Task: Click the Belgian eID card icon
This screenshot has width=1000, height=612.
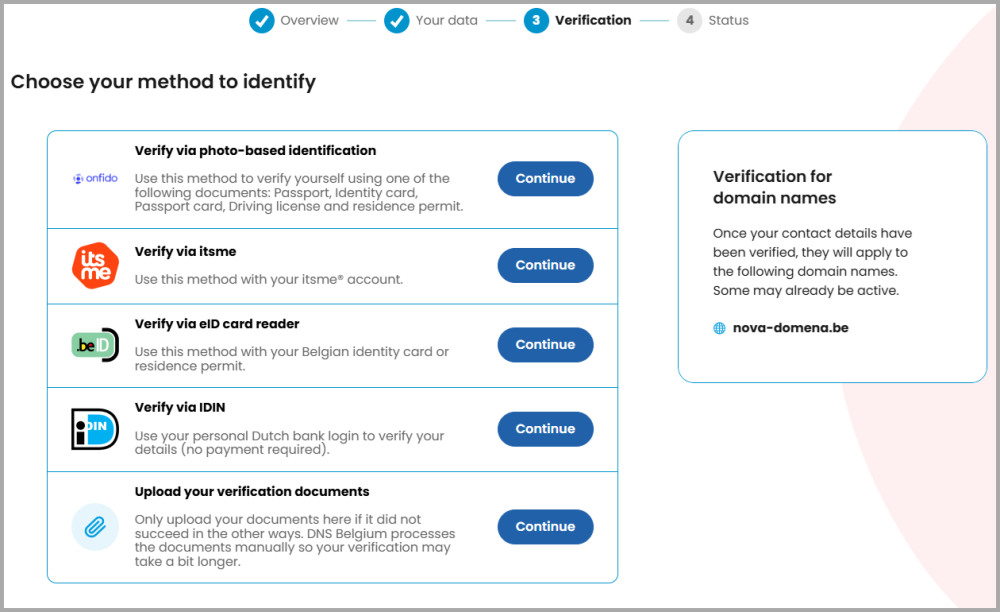Action: 95,345
